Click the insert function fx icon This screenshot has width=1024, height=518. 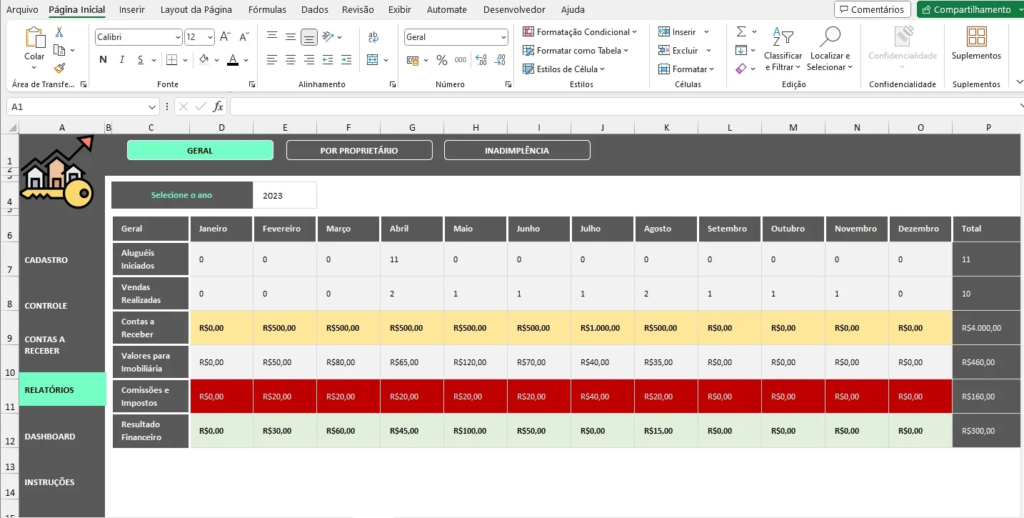218,106
